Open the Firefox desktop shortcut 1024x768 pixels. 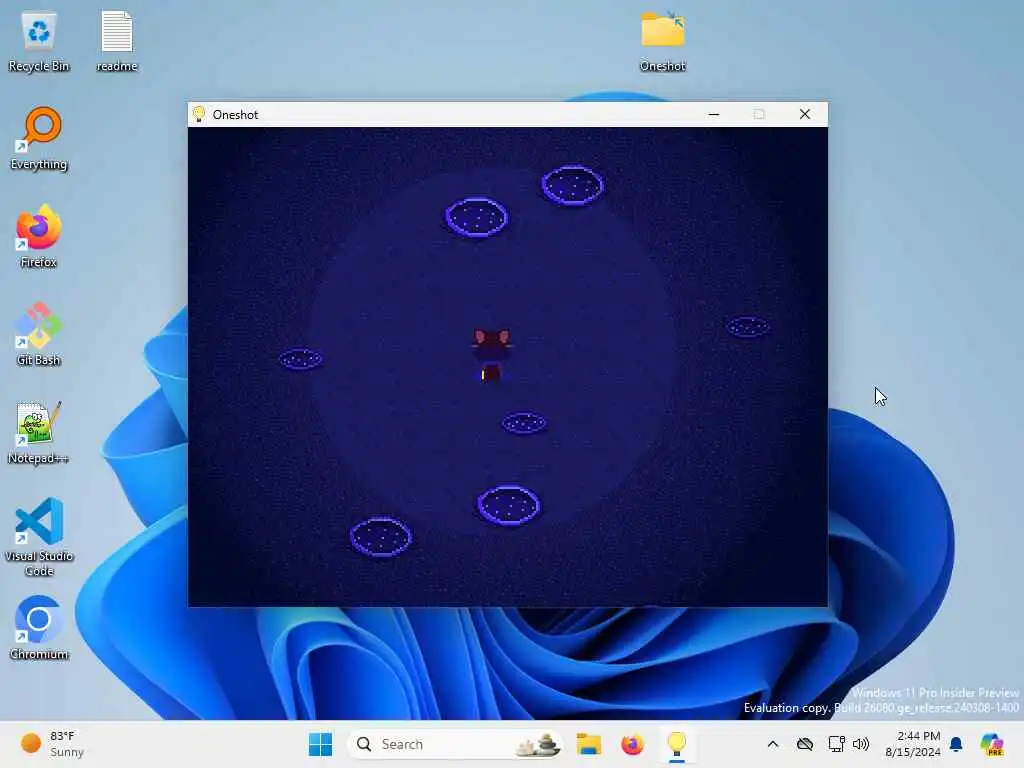39,237
